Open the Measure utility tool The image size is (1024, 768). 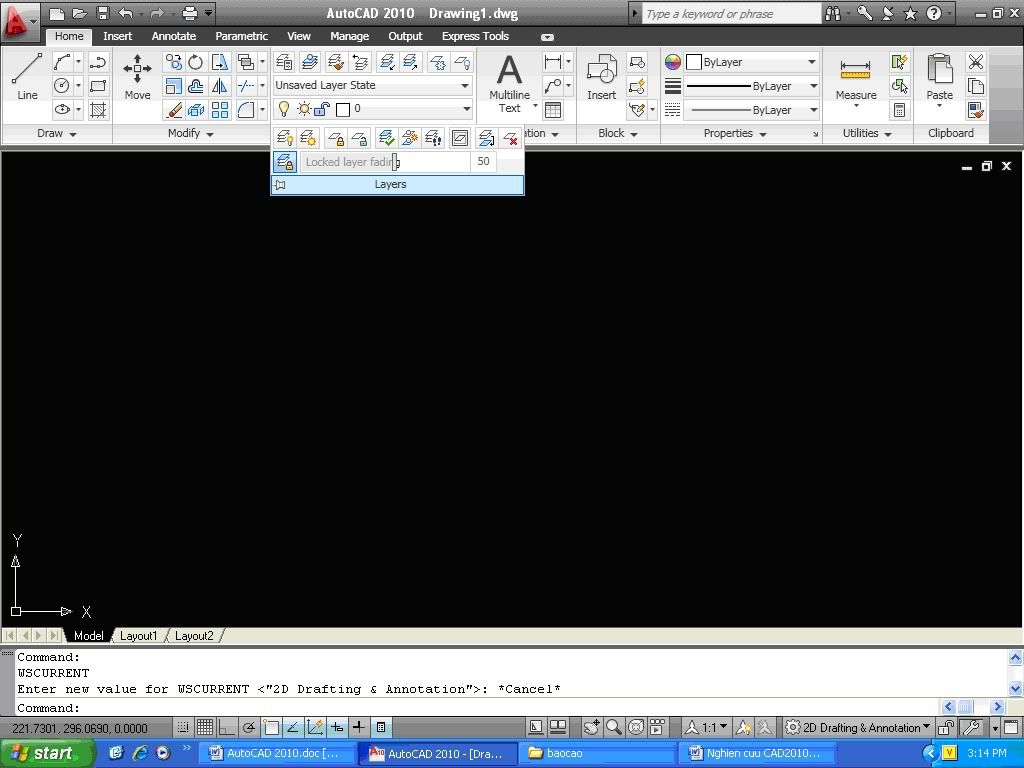(x=855, y=80)
